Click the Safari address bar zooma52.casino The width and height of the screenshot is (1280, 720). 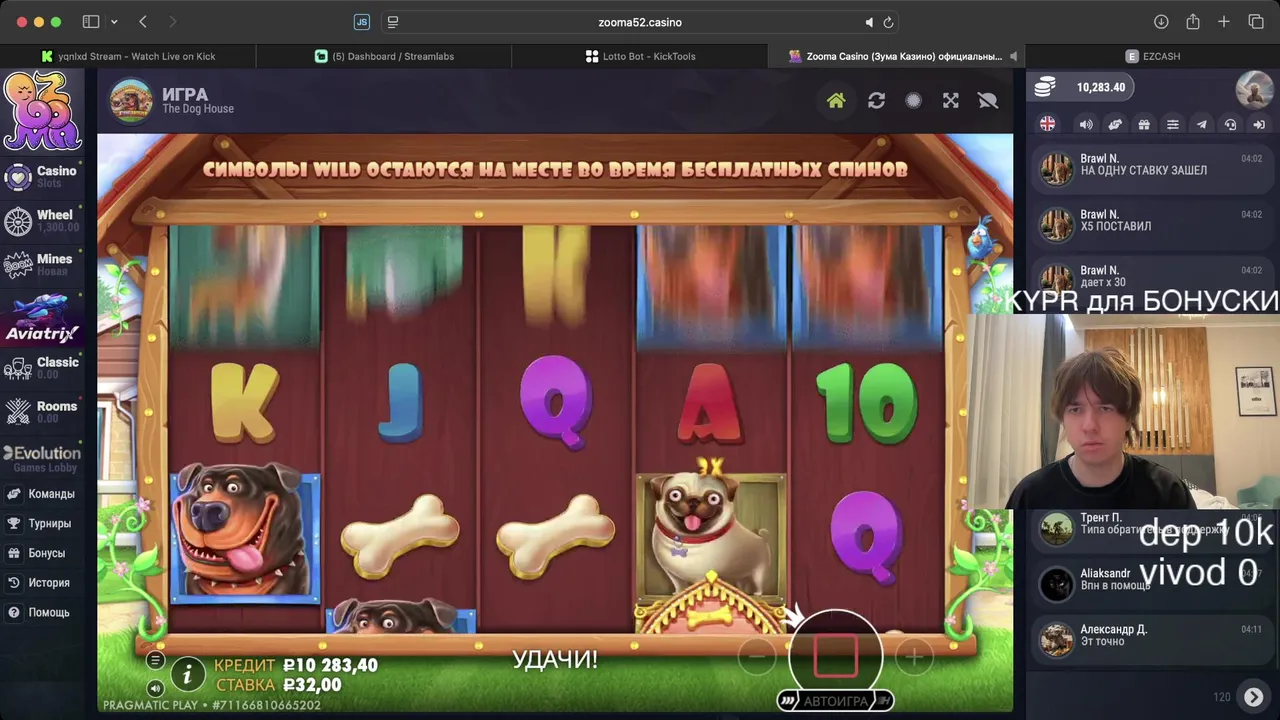640,22
